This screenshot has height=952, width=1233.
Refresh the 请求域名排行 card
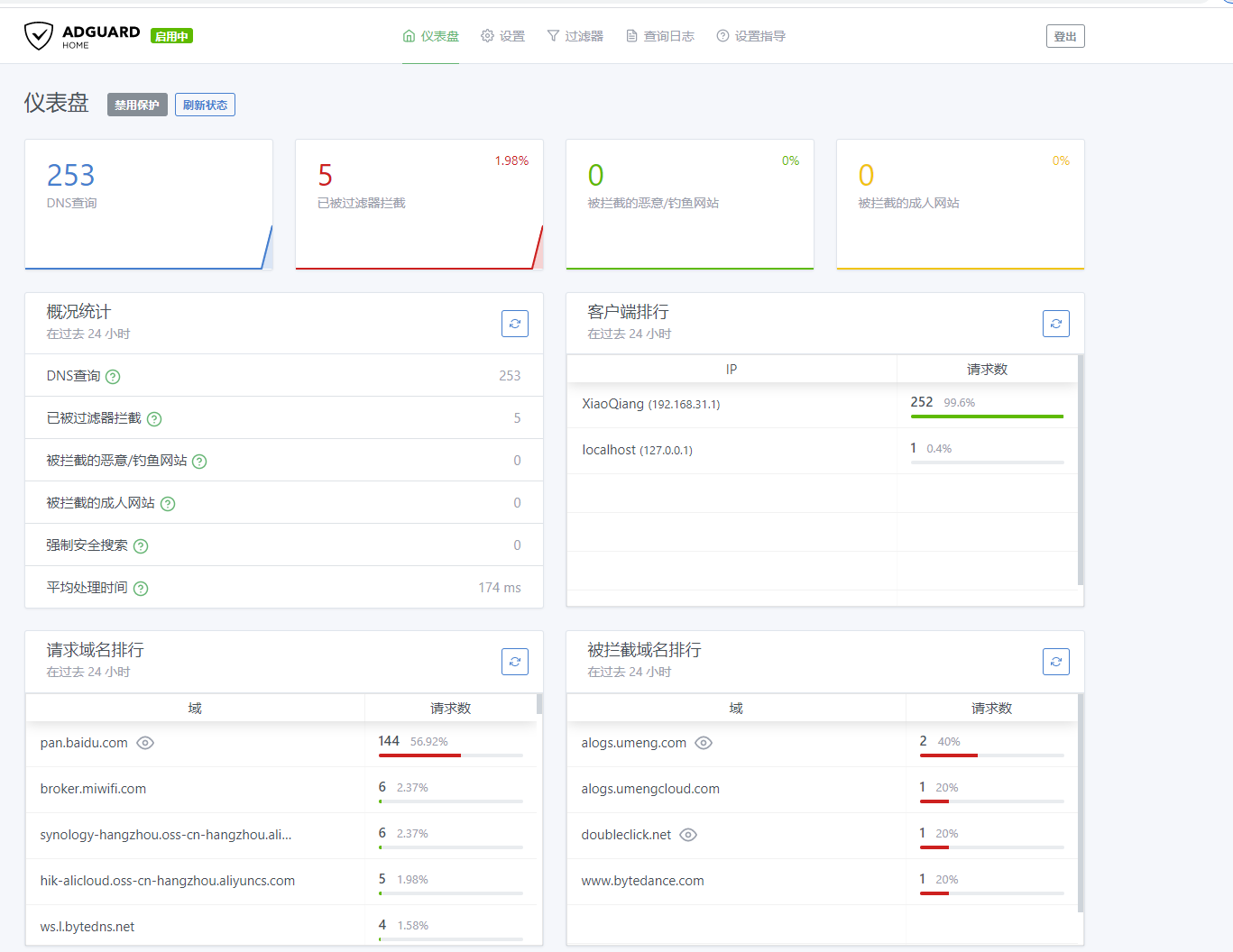514,662
